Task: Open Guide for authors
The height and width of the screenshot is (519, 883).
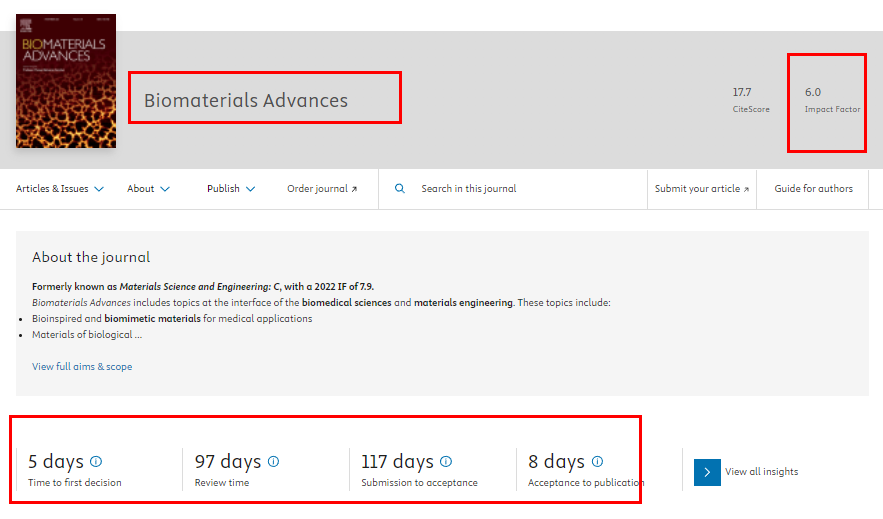Action: pos(813,189)
